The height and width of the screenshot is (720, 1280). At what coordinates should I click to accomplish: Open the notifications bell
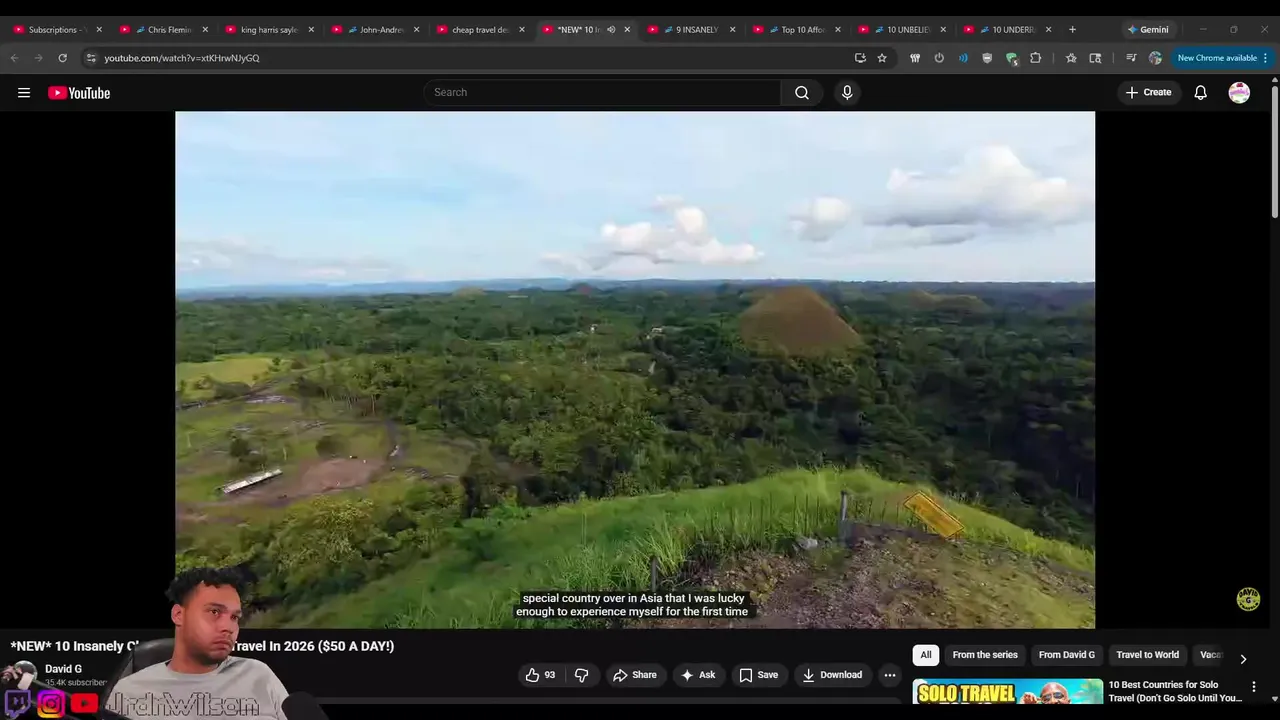click(1201, 93)
